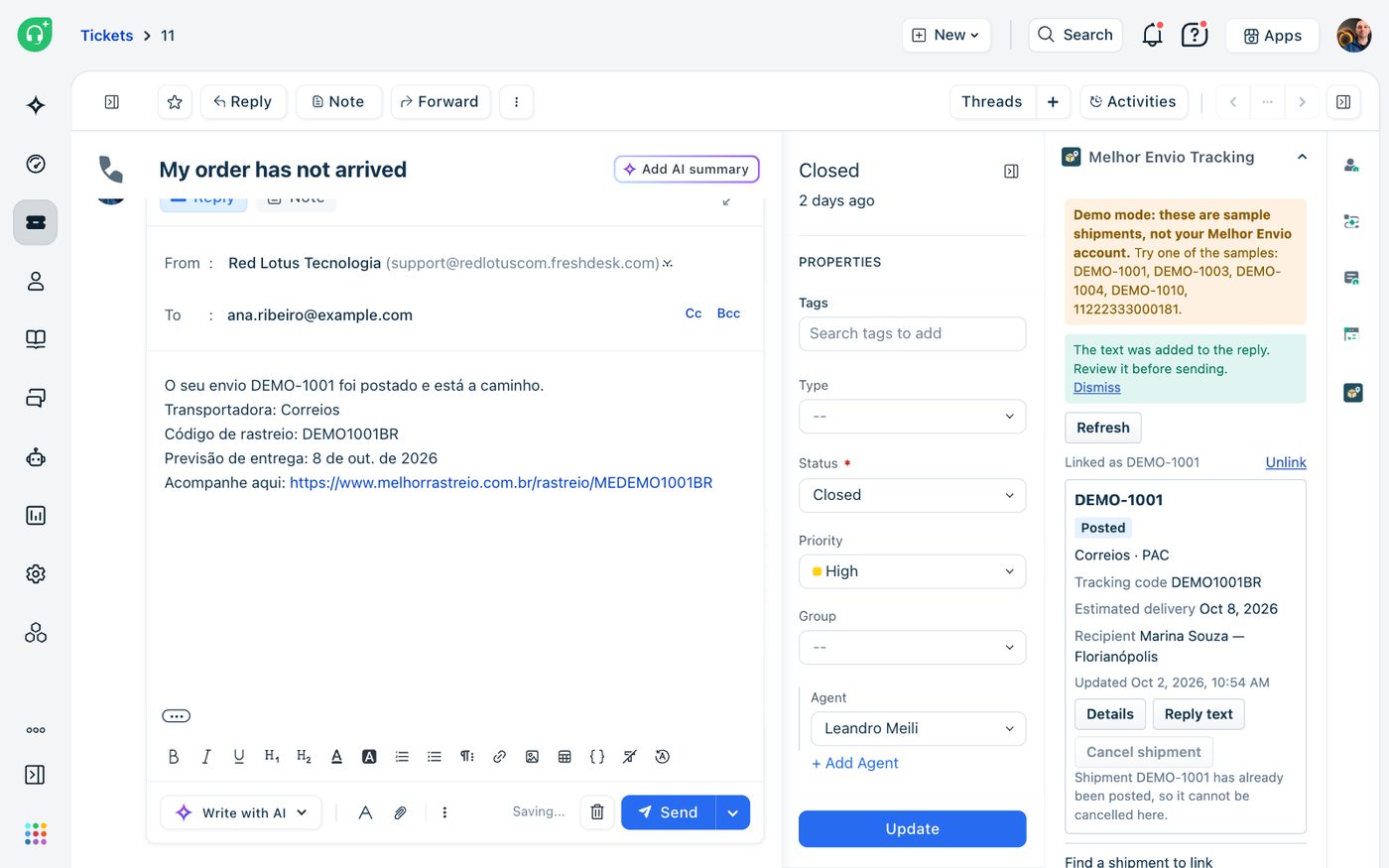The height and width of the screenshot is (868, 1389).
Task: Toggle bold formatting in the editor
Action: [x=174, y=757]
